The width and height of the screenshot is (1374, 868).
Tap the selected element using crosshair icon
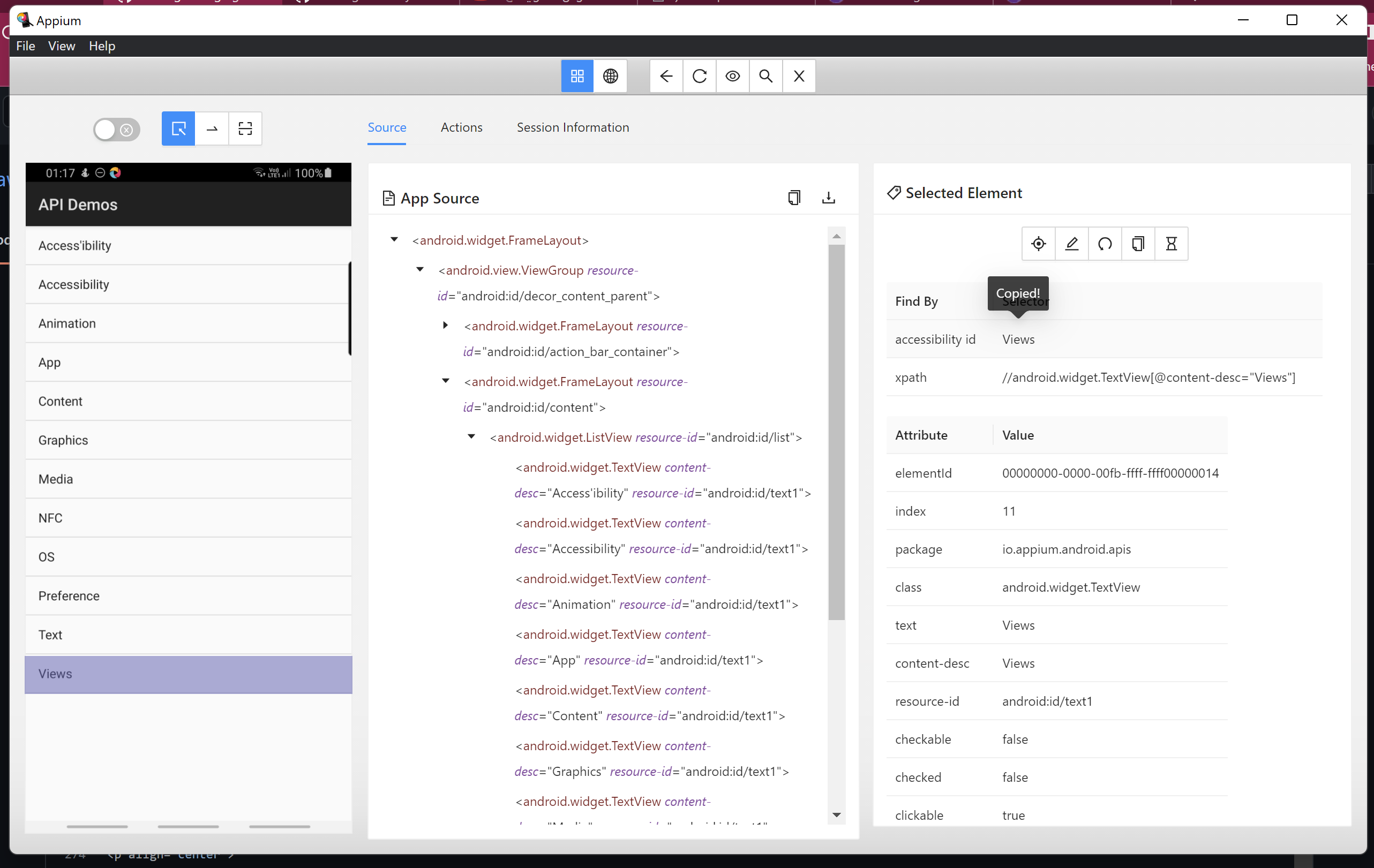click(x=1038, y=244)
